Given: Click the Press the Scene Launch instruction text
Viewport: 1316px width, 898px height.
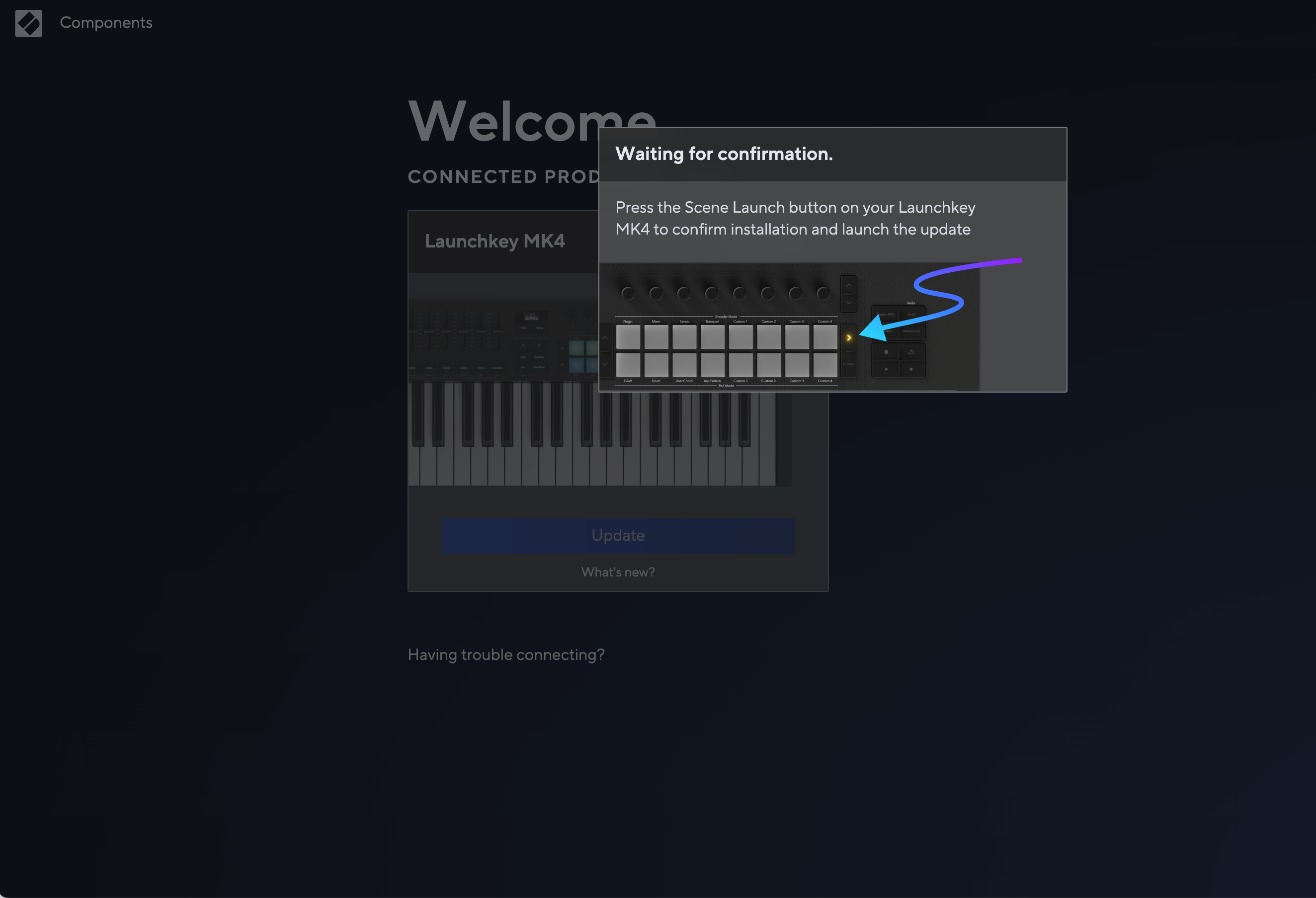Looking at the screenshot, I should (x=795, y=219).
